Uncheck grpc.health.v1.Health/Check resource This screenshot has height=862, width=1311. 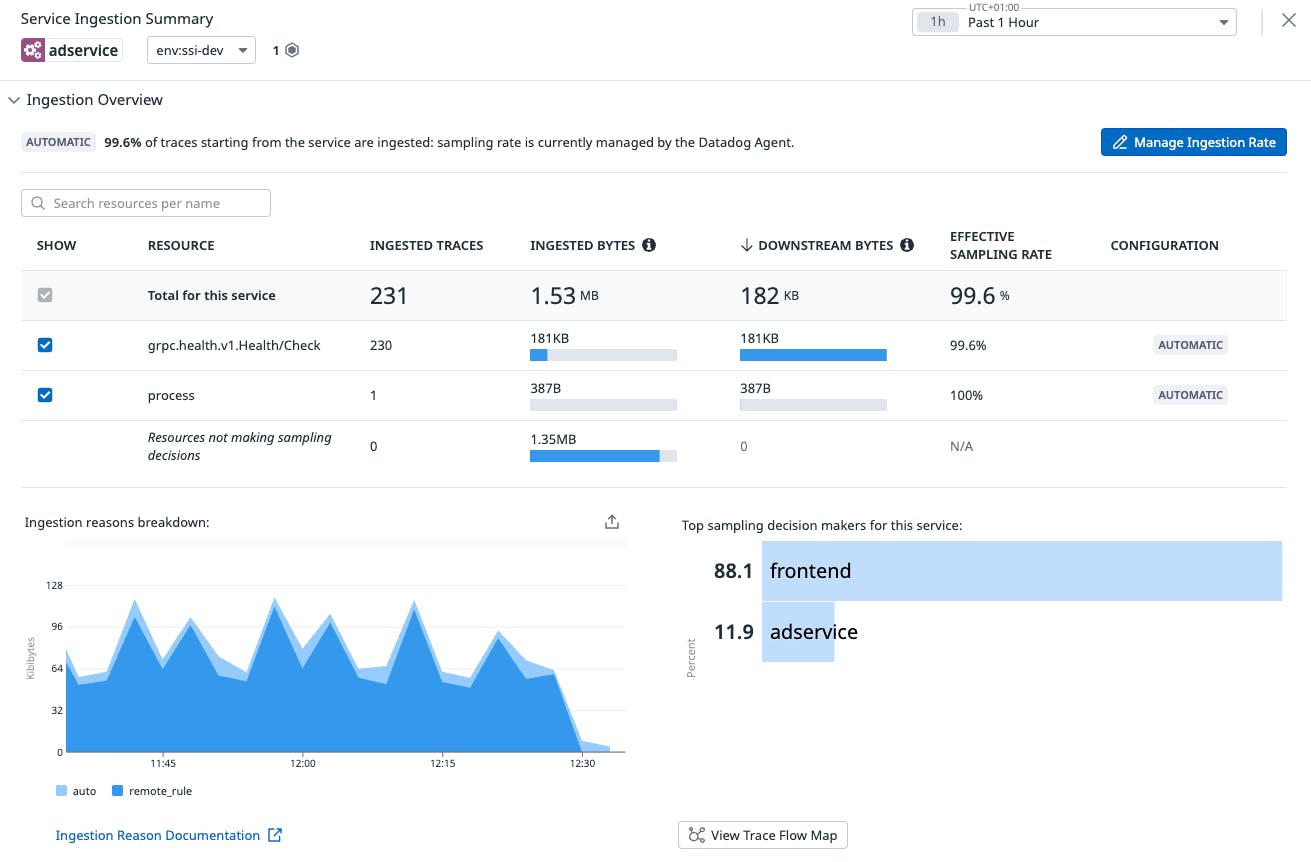pyautogui.click(x=44, y=345)
